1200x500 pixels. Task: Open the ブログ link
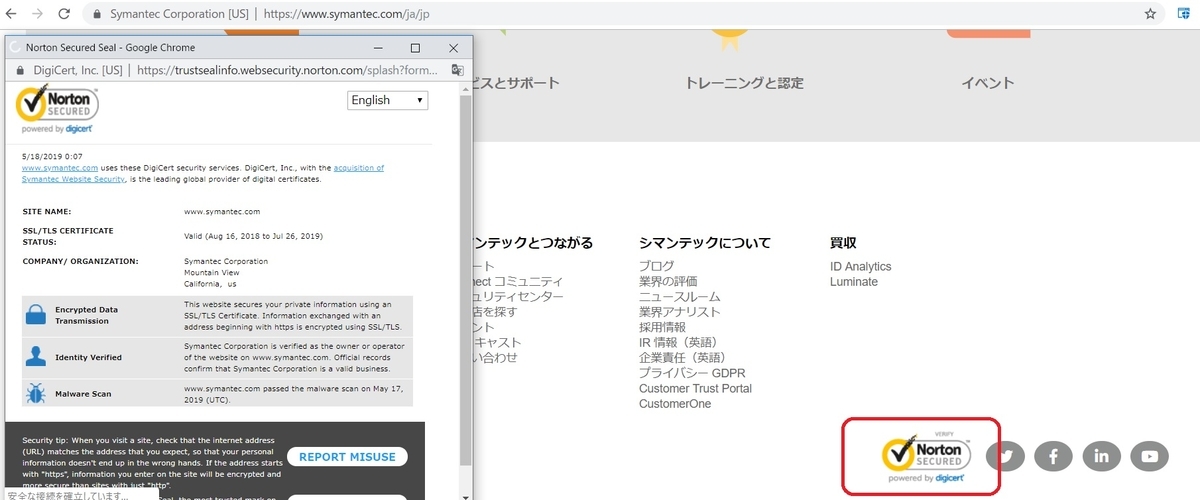pos(656,267)
